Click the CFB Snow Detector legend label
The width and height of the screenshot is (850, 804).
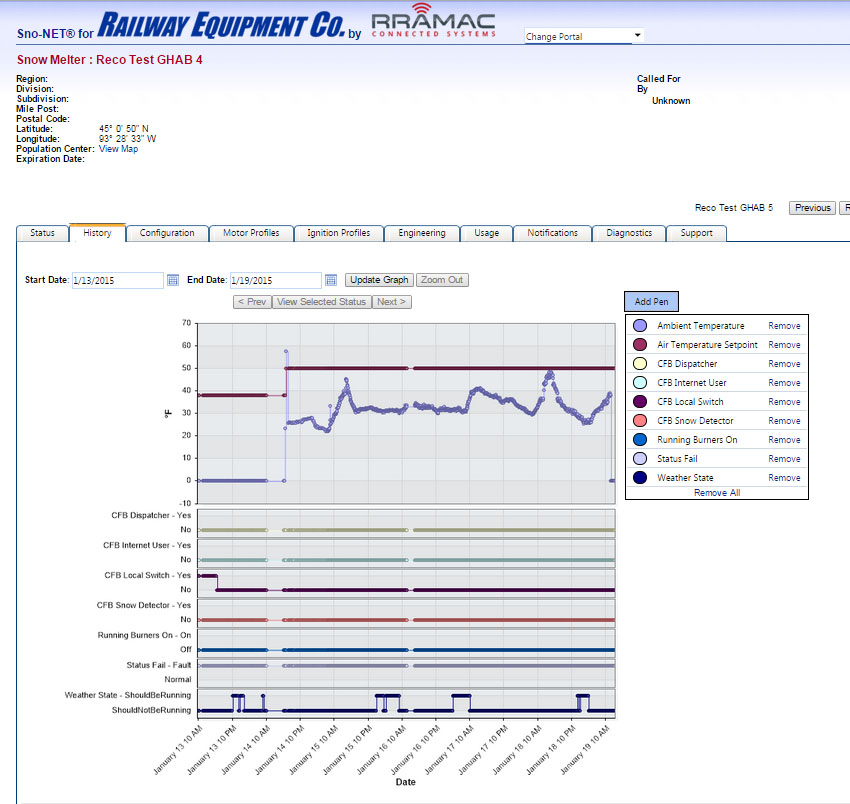coord(695,421)
